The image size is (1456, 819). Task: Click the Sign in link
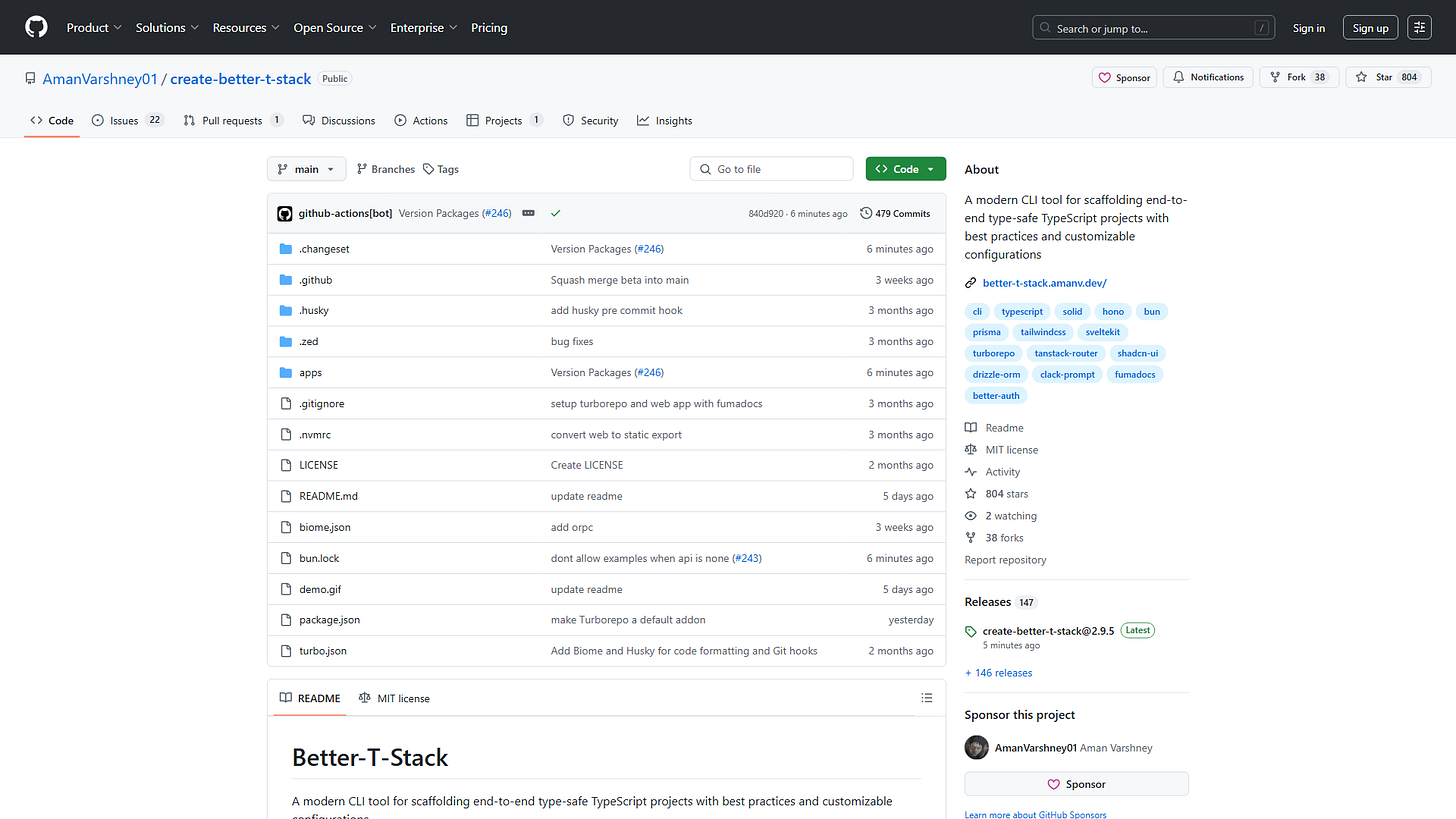point(1308,28)
